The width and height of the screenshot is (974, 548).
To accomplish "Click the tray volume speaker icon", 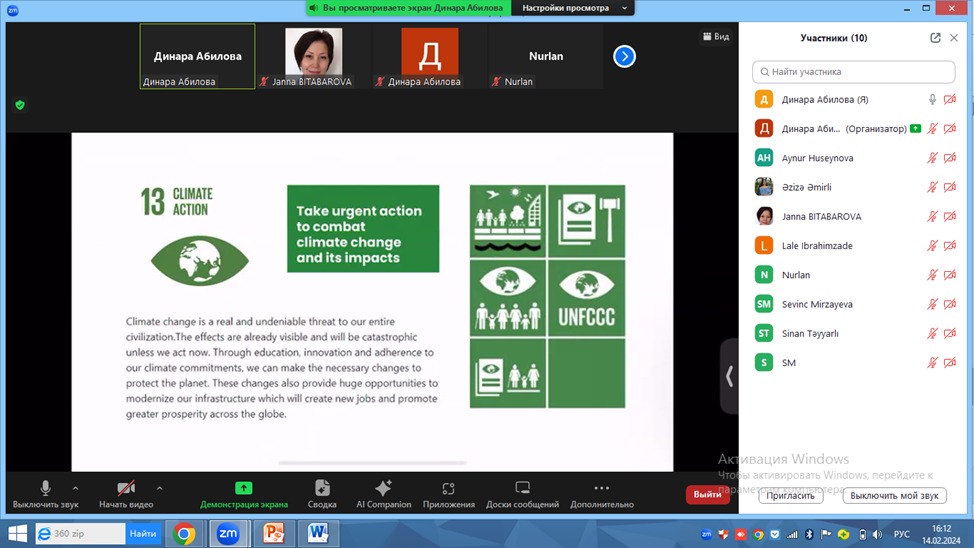I will pos(877,534).
